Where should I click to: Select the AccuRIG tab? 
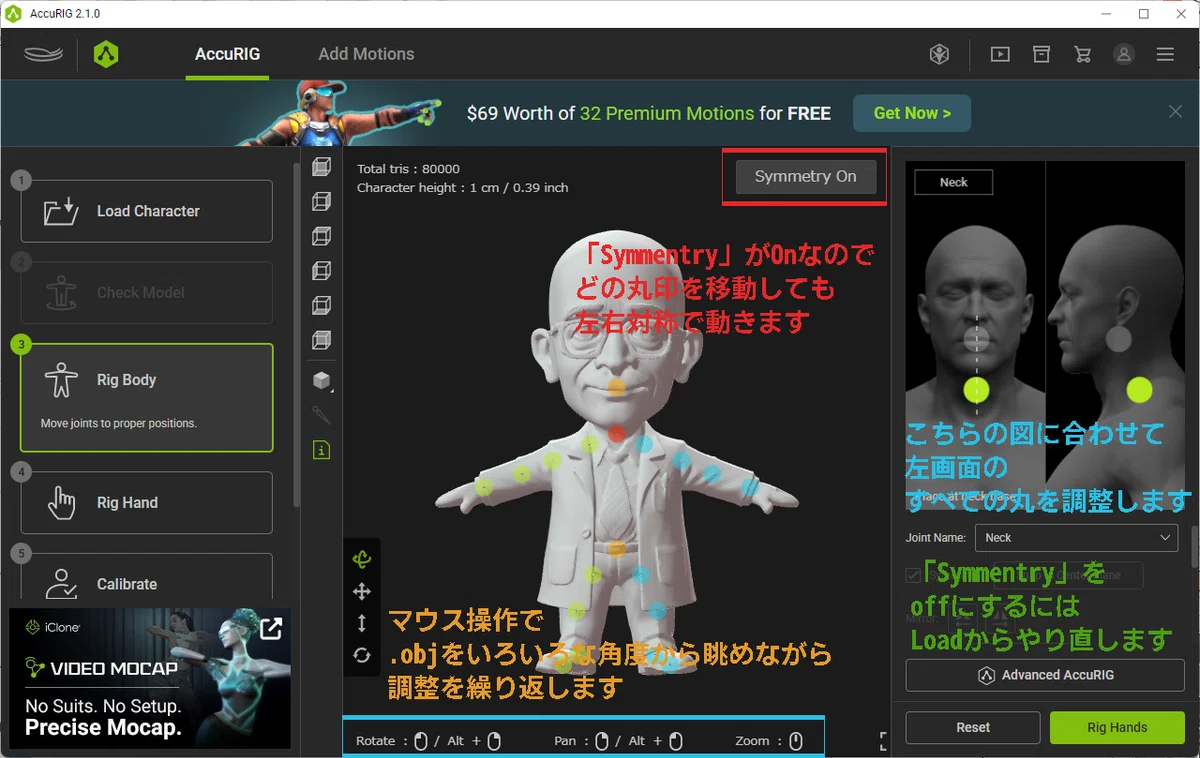point(227,54)
